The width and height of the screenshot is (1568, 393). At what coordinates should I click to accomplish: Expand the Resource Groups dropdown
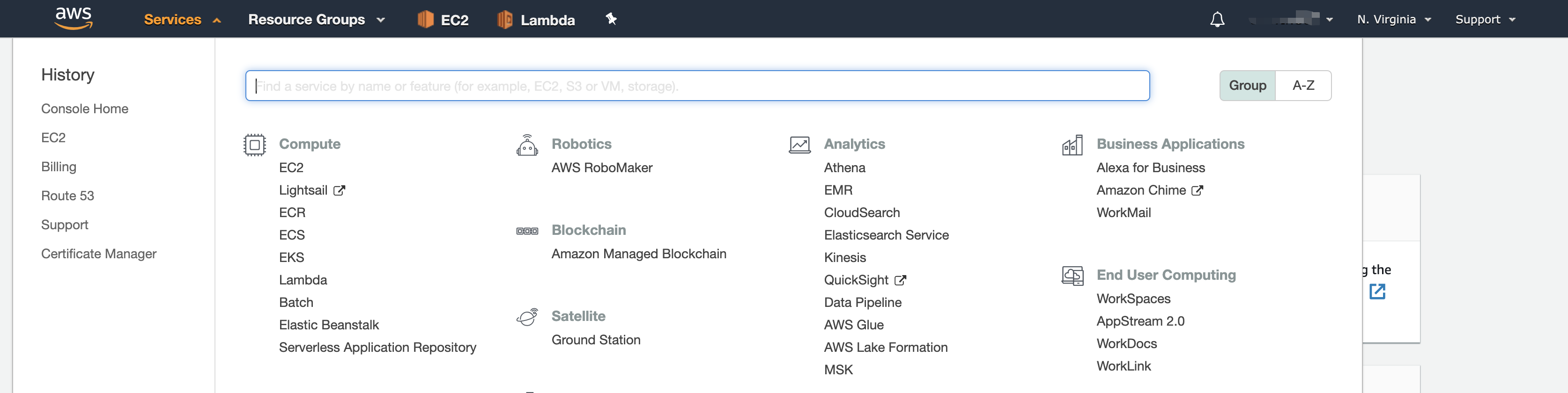click(x=317, y=20)
